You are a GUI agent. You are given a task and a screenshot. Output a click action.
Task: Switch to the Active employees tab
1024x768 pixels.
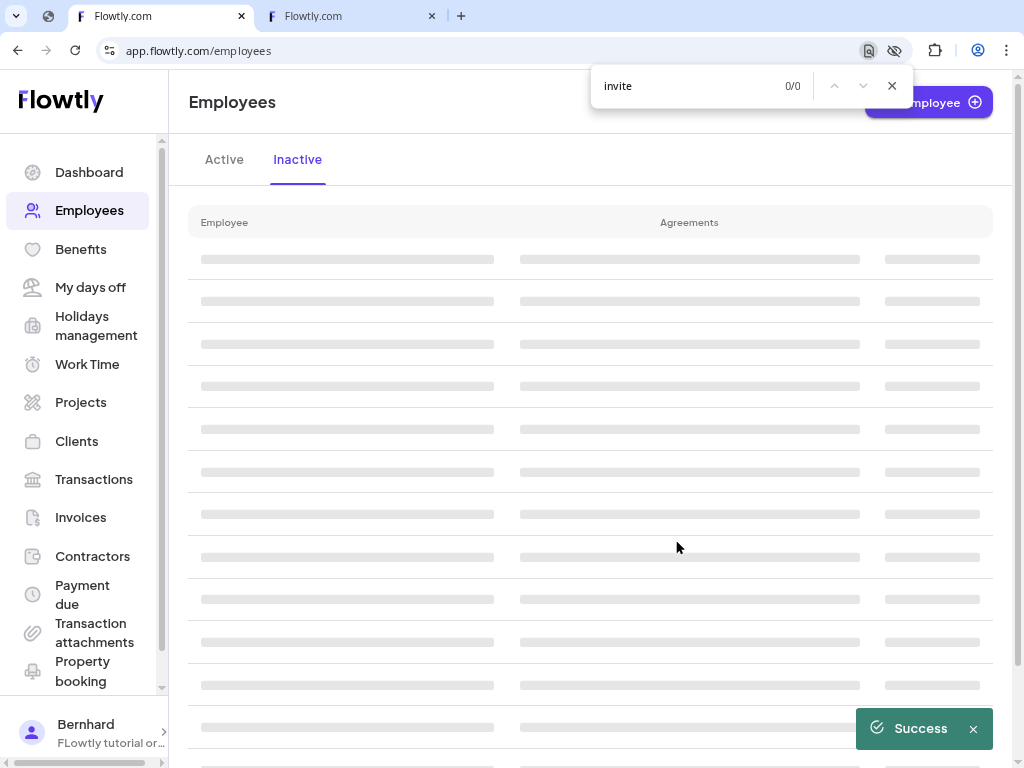(x=224, y=159)
